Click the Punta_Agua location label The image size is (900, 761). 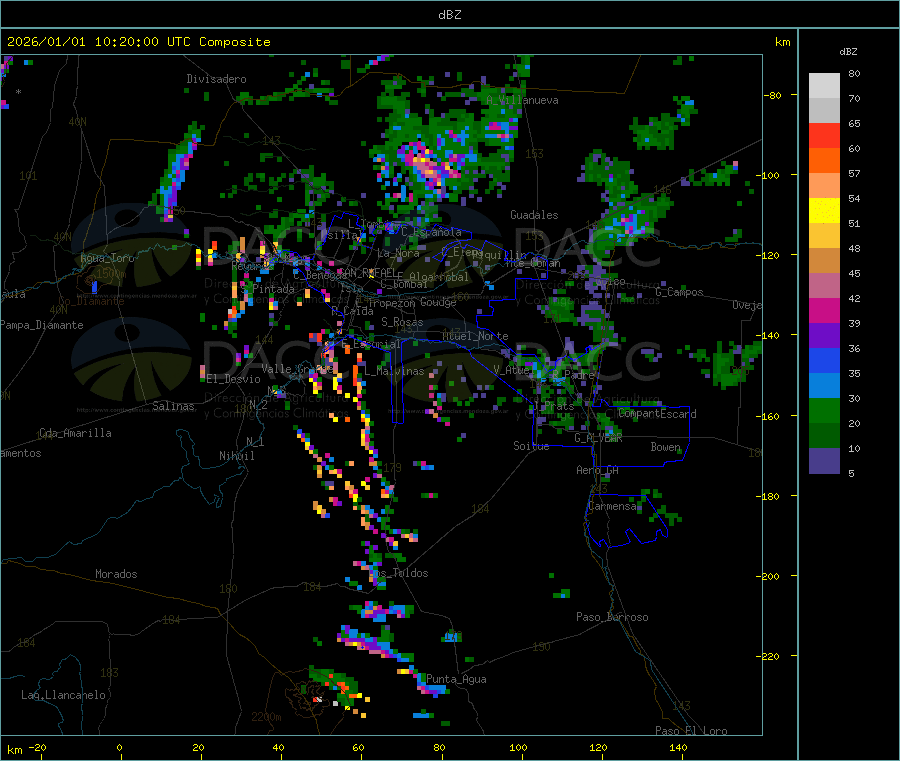[456, 680]
